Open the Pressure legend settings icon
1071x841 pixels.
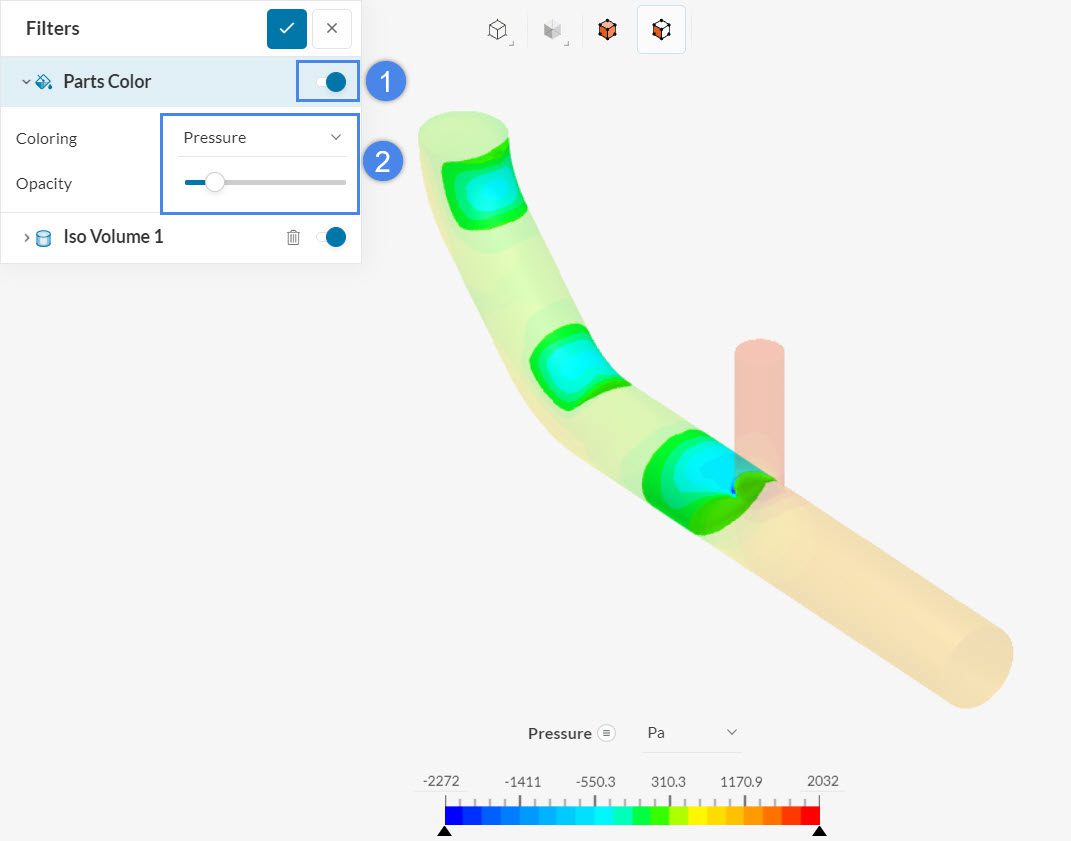point(606,733)
